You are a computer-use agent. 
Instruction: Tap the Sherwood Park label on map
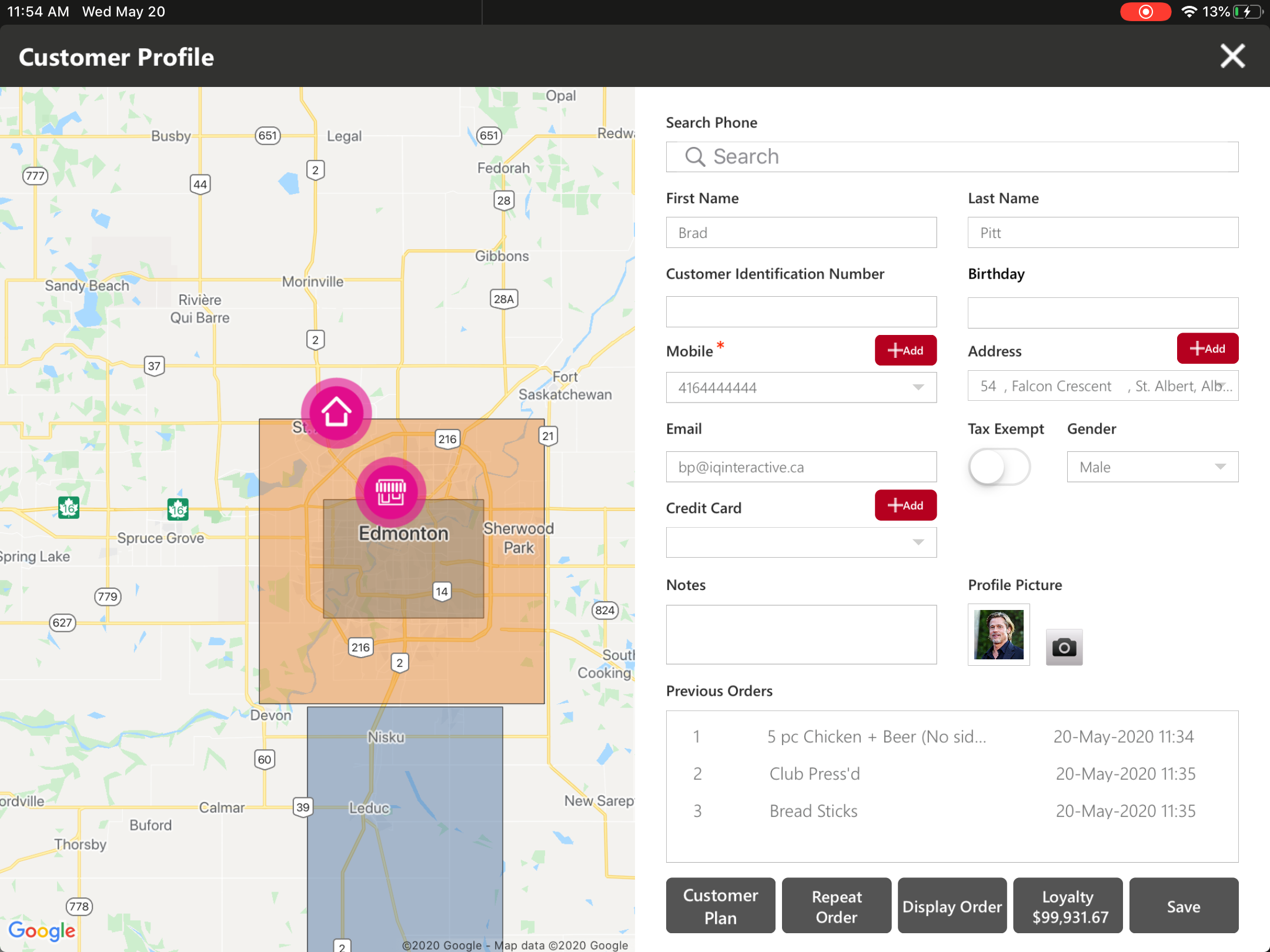point(519,538)
